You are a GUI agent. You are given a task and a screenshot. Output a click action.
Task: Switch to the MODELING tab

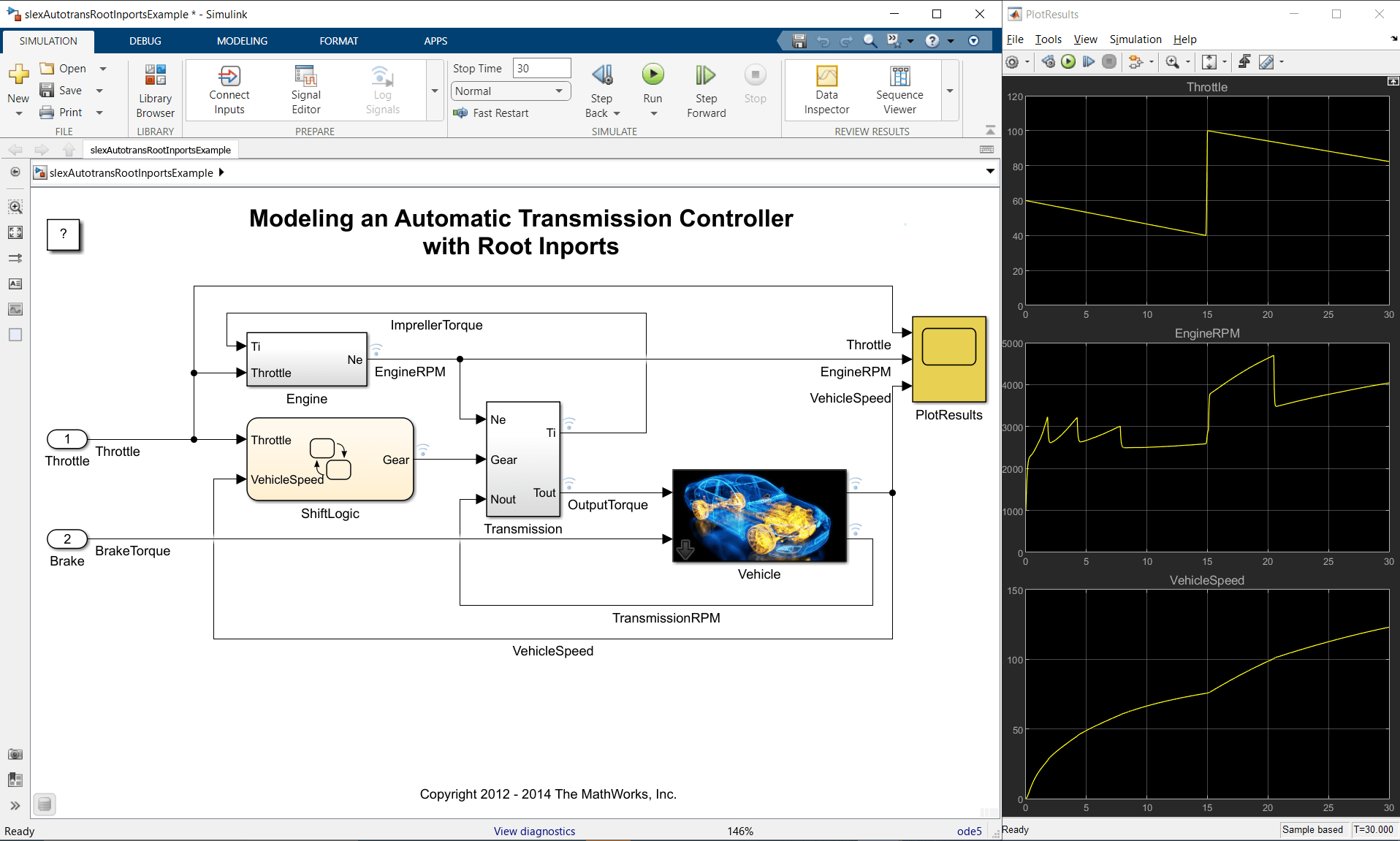coord(242,41)
